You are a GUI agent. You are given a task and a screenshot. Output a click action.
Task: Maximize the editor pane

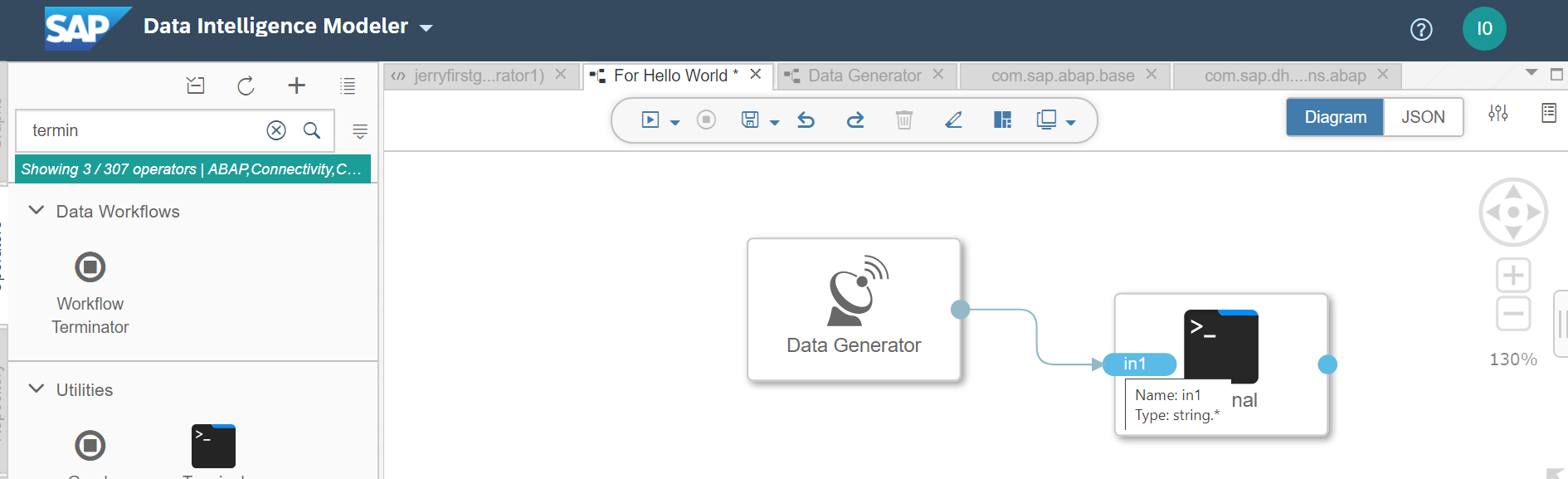click(1556, 75)
